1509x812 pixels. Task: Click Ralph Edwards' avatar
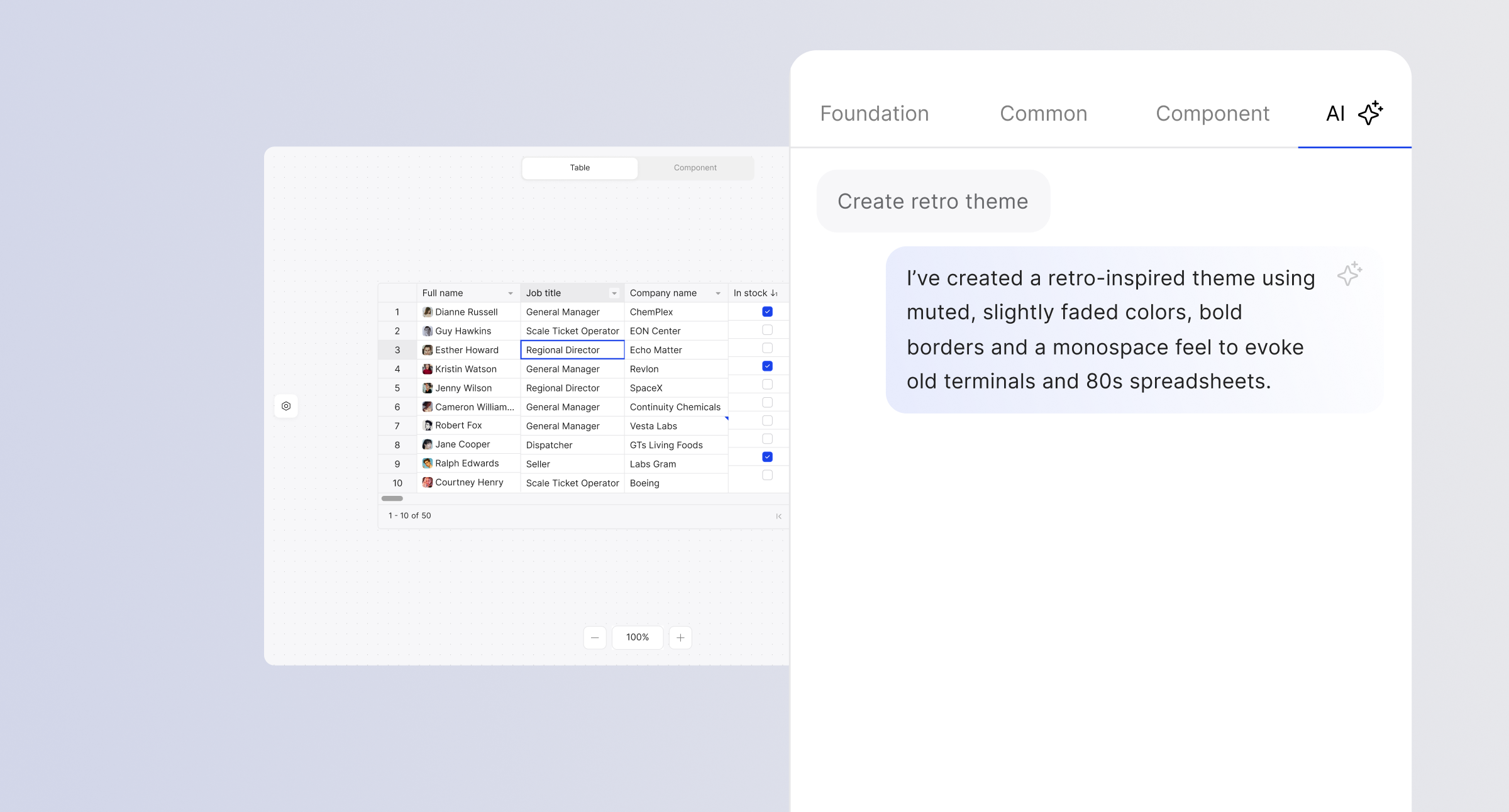point(428,463)
